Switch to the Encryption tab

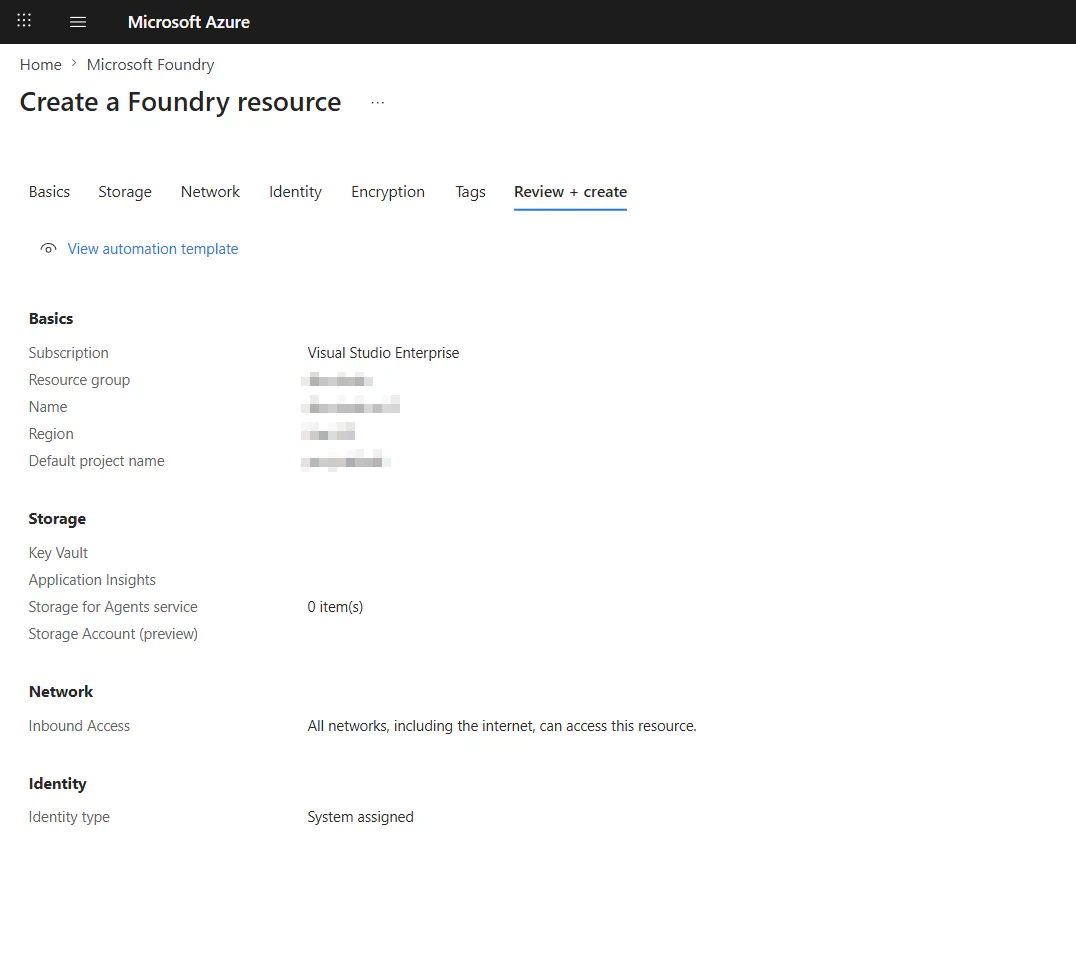pyautogui.click(x=388, y=192)
